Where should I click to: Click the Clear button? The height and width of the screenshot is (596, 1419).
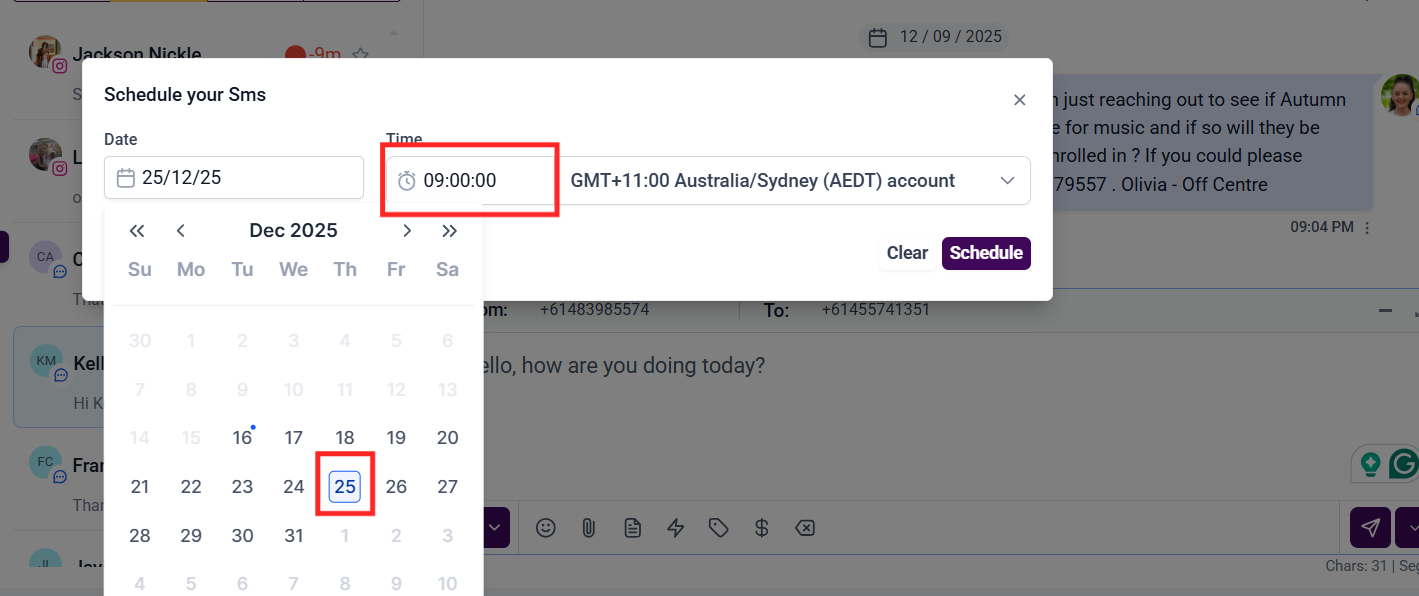(x=907, y=253)
